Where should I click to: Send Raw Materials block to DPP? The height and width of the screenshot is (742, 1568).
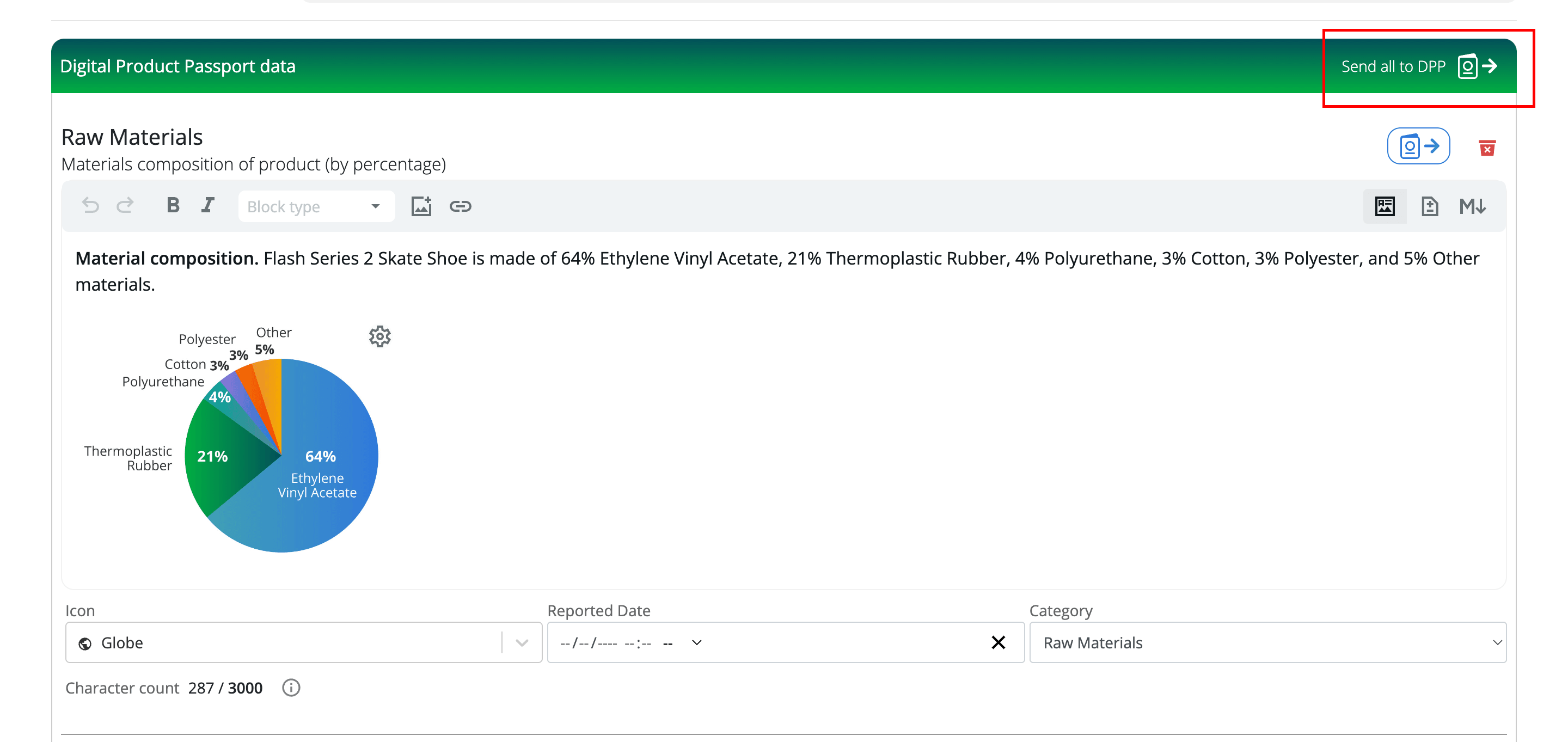[x=1418, y=146]
